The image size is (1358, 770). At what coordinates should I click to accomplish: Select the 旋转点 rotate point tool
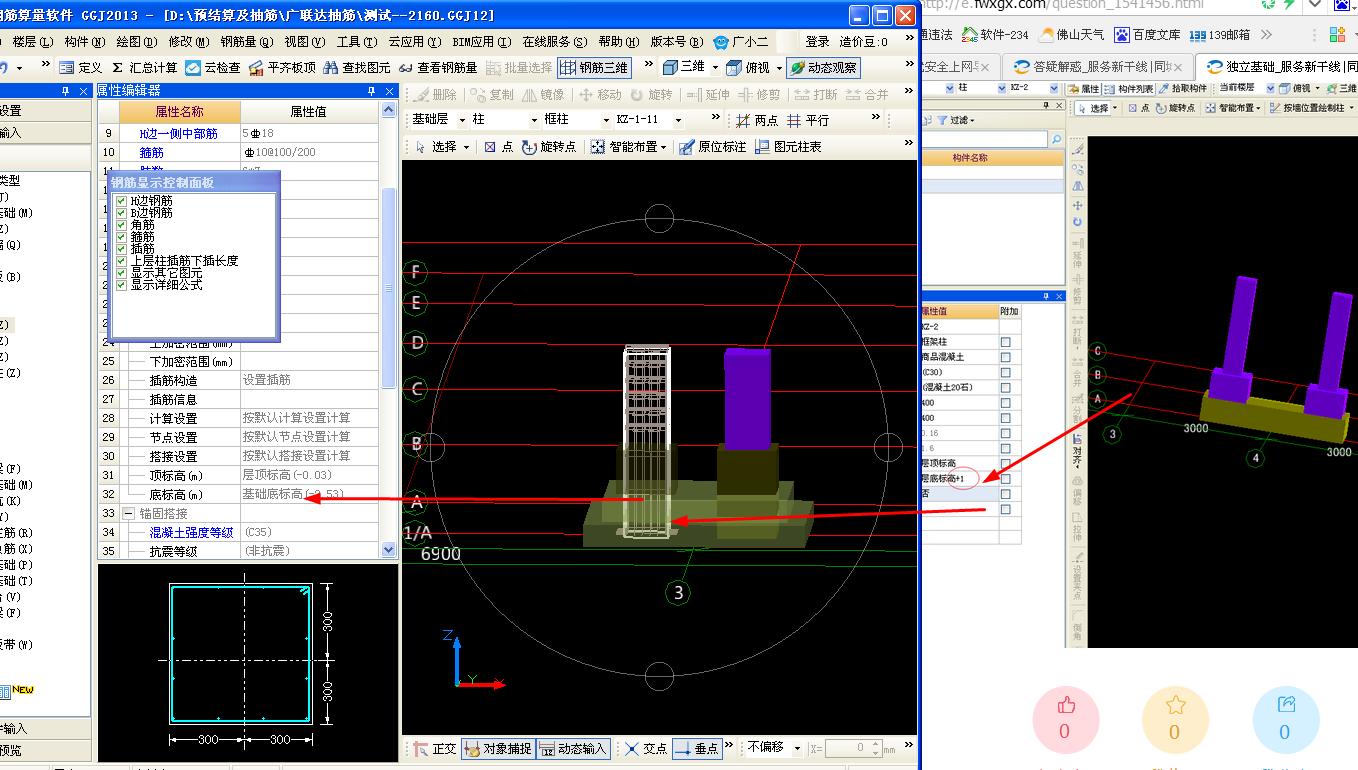point(549,147)
